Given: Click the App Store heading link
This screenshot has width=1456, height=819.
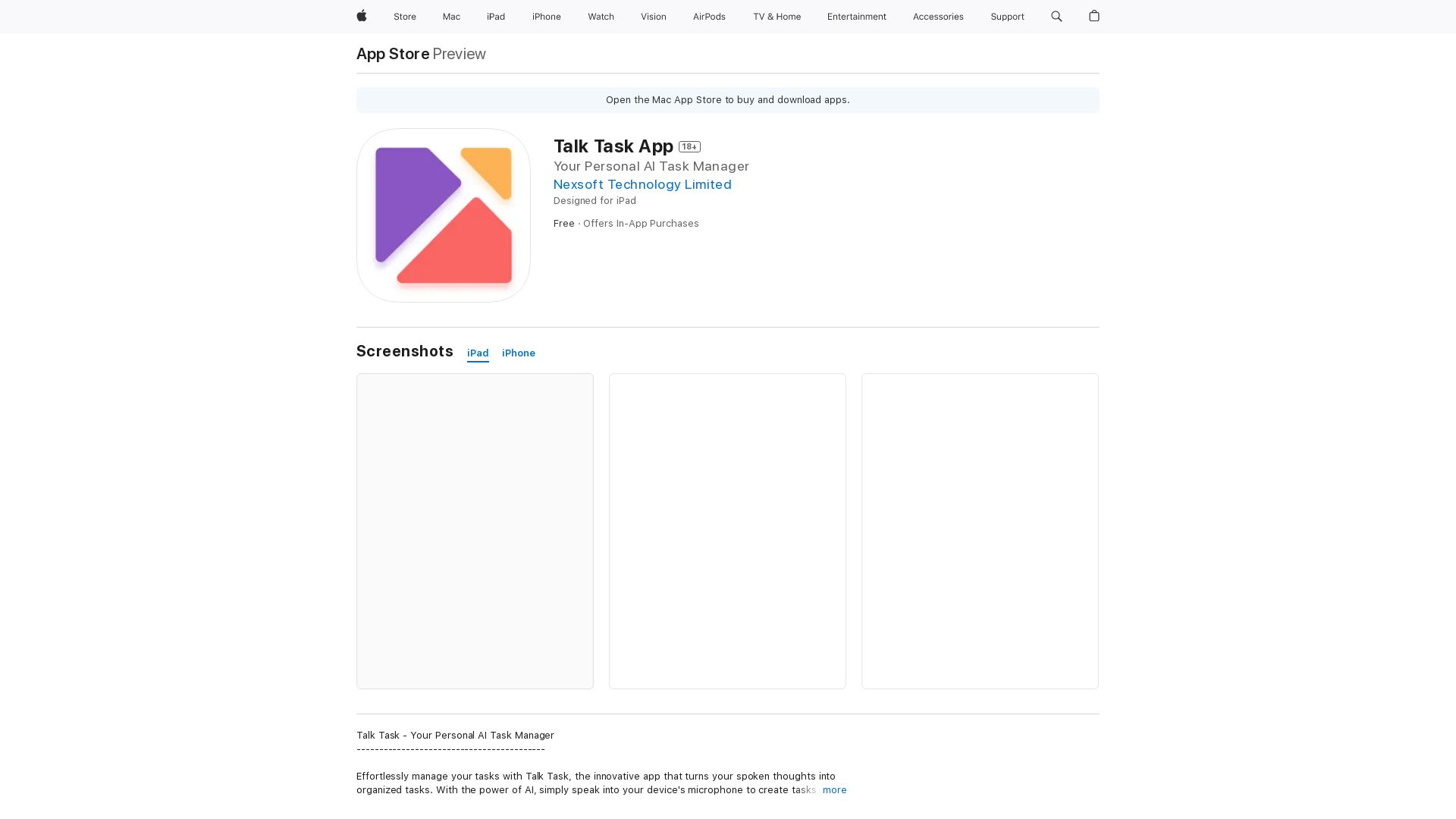Looking at the screenshot, I should pyautogui.click(x=393, y=54).
